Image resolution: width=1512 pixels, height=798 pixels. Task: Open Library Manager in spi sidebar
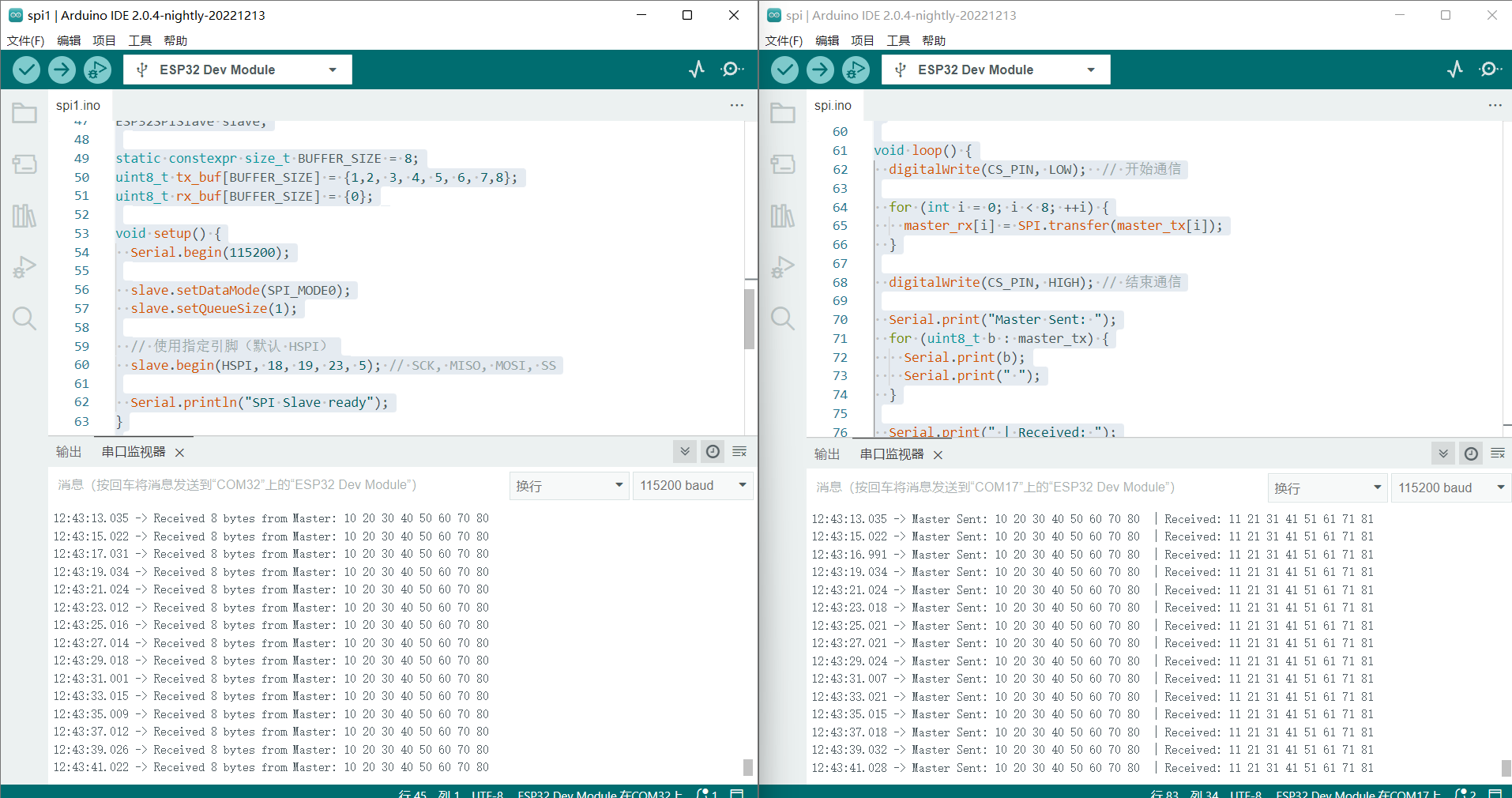783,215
